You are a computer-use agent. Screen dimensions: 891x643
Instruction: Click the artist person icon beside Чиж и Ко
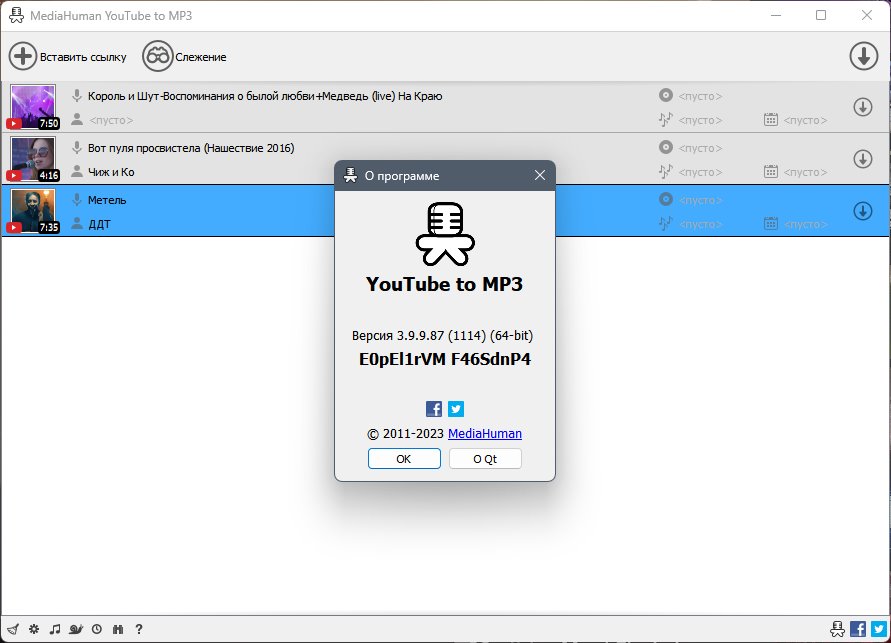pos(77,172)
